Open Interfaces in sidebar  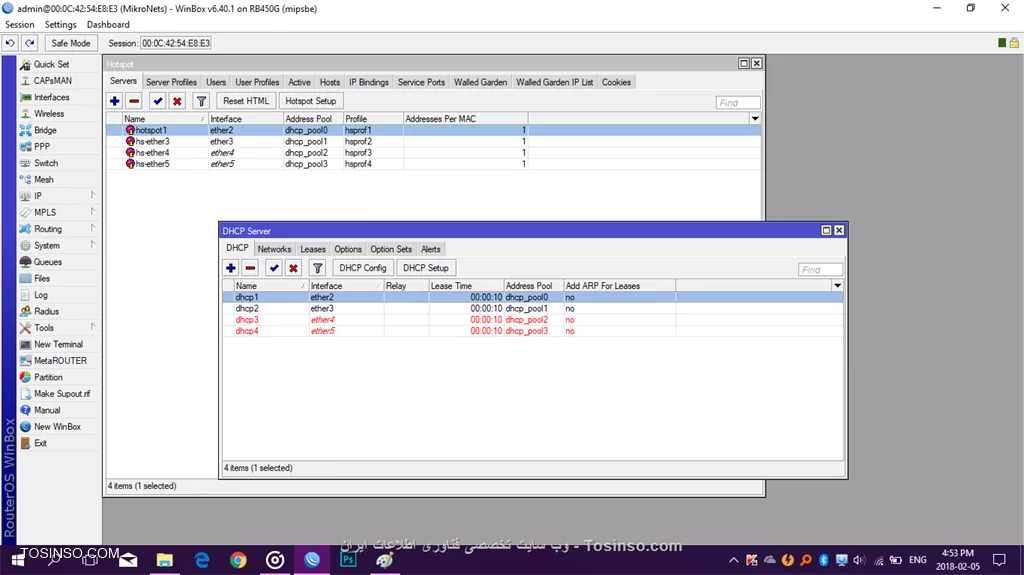(x=52, y=97)
